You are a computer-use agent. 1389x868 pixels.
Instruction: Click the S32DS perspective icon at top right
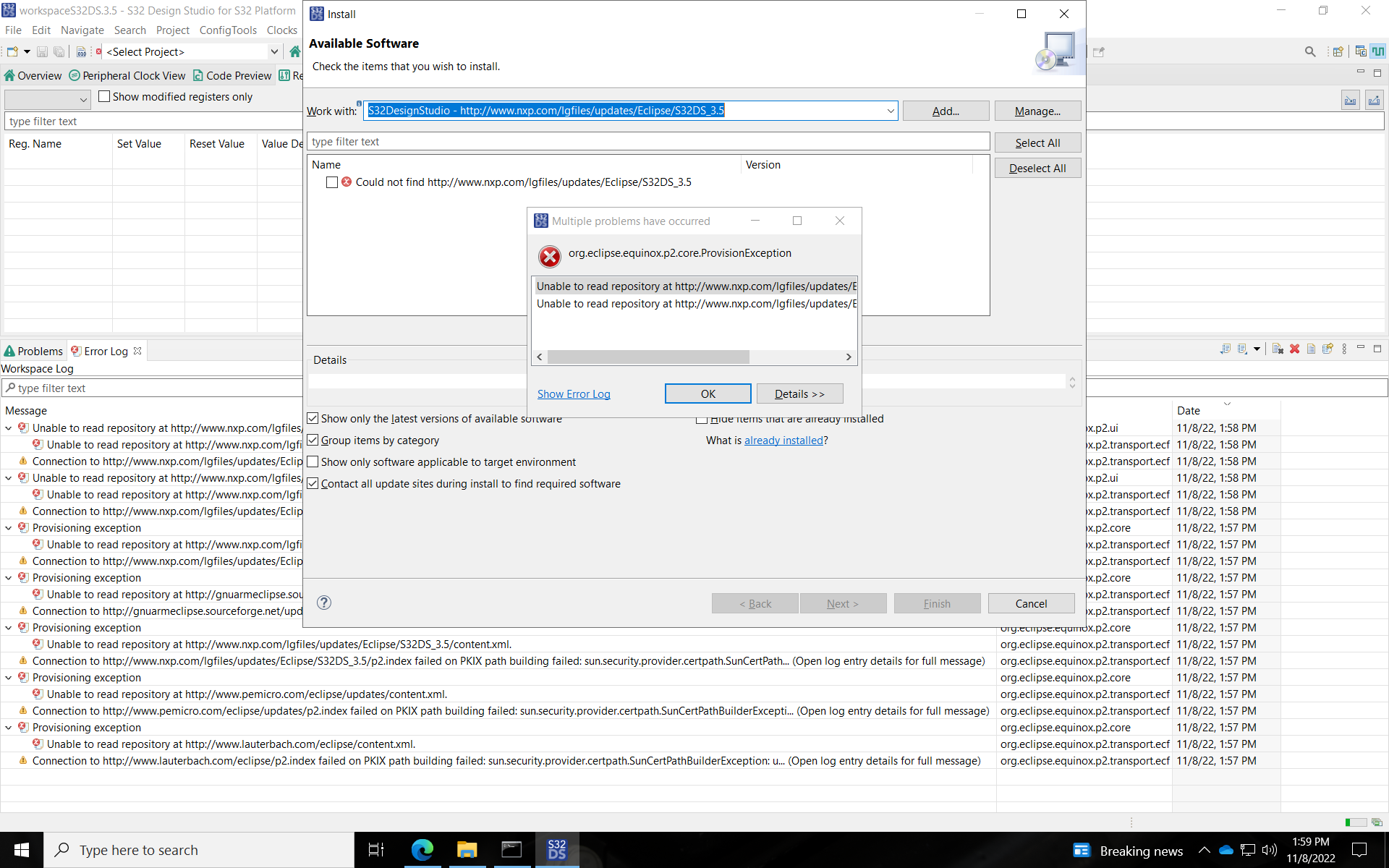coord(1377,51)
